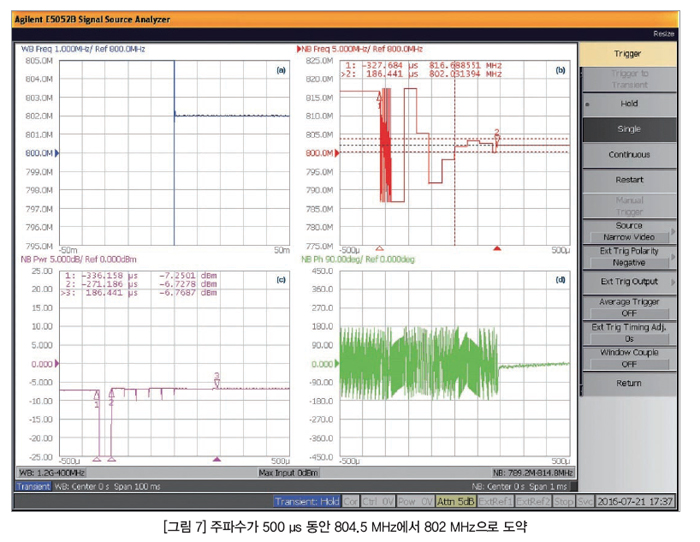Click the NB Freq 800.0M reference level arrow

pos(337,154)
